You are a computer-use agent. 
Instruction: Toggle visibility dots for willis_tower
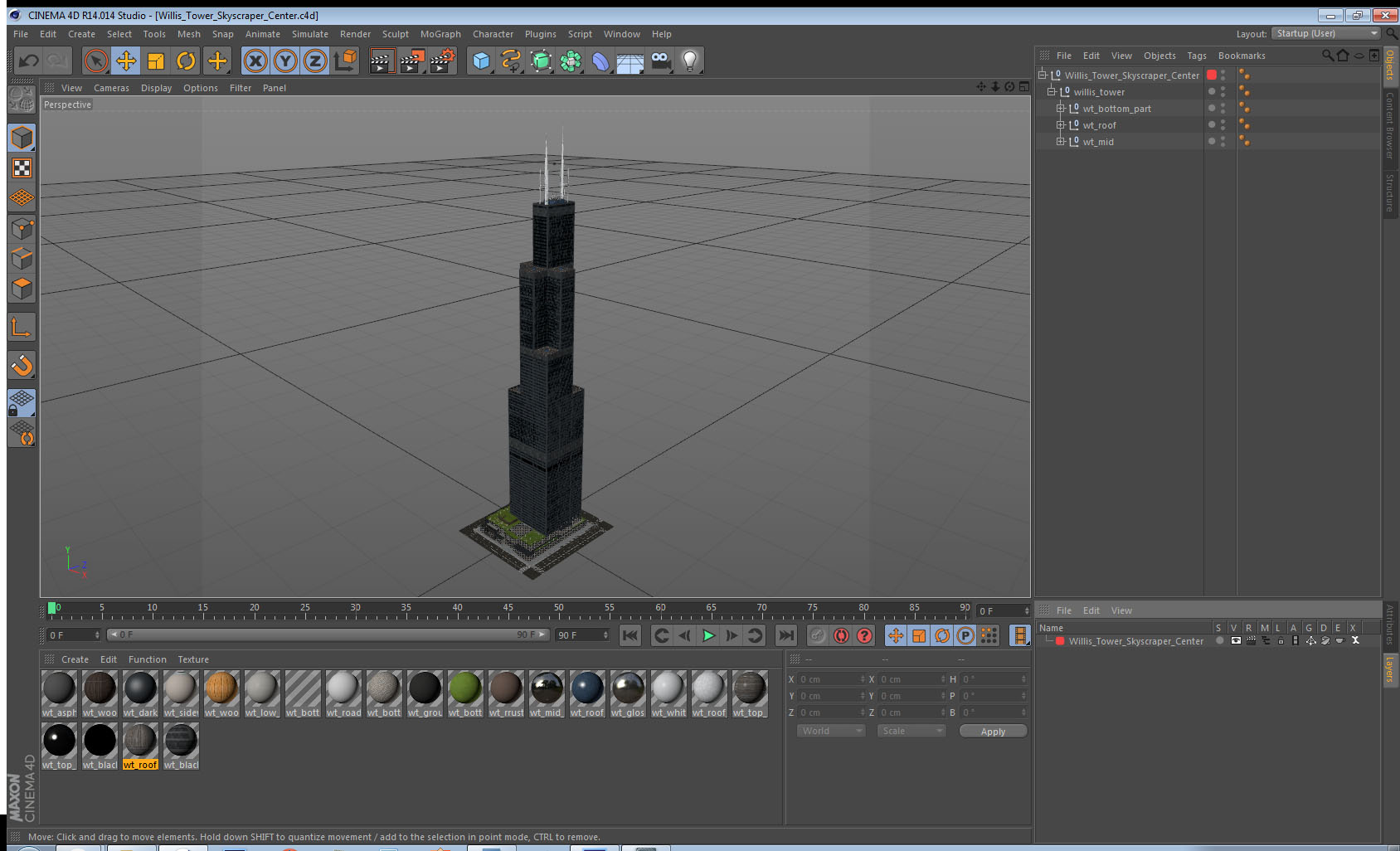[x=1223, y=91]
